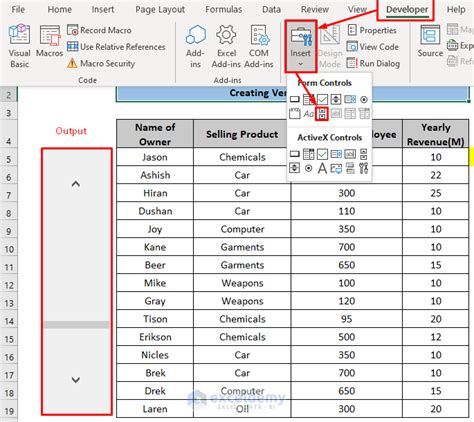Open COM Add-ins dialog
The height and width of the screenshot is (422, 474).
click(x=259, y=46)
